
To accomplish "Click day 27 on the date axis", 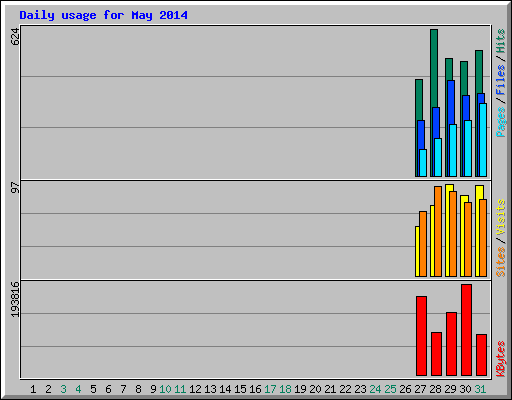I will coord(420,389).
